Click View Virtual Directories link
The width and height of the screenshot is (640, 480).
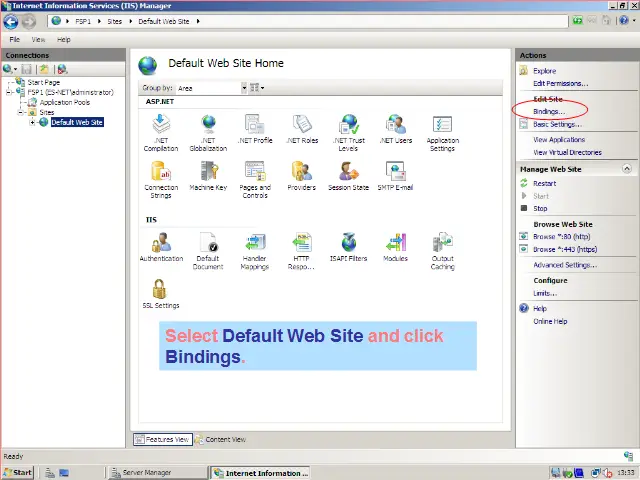(567, 152)
